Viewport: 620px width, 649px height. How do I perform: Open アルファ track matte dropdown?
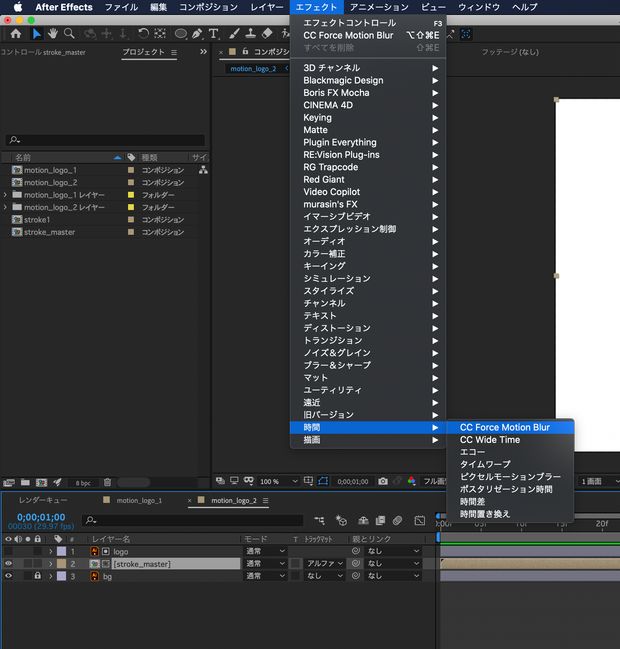324,563
